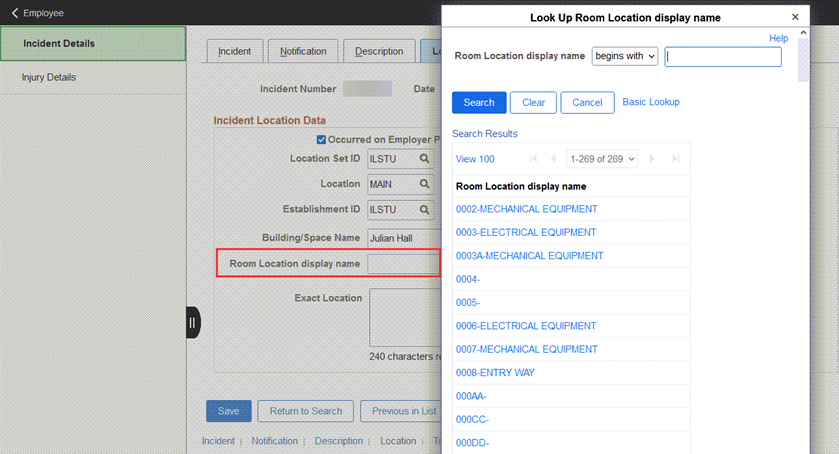Switch to the Incident tab
The image size is (839, 454).
pyautogui.click(x=234, y=51)
